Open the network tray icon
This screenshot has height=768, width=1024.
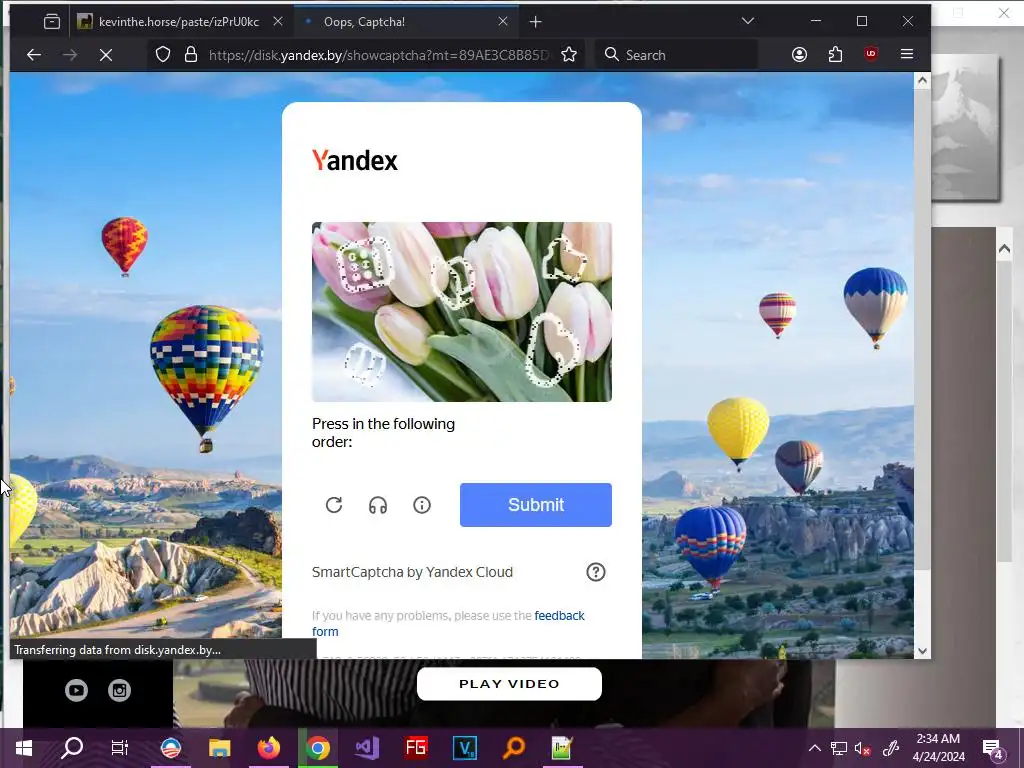tap(839, 748)
